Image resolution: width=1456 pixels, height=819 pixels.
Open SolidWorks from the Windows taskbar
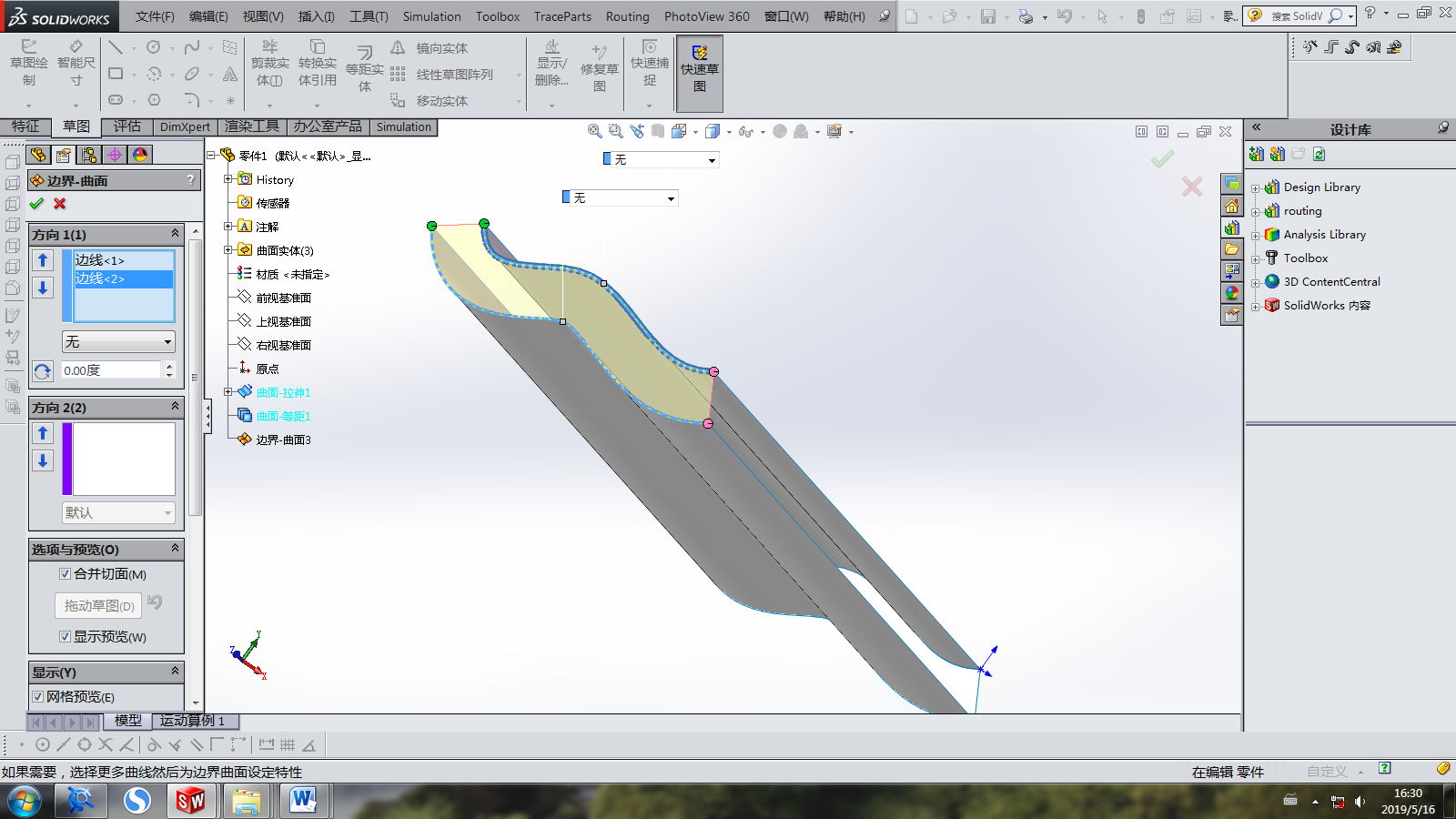point(190,801)
